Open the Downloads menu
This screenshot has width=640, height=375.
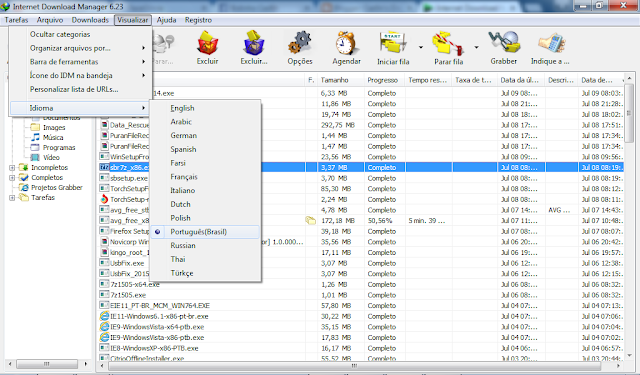[x=90, y=20]
